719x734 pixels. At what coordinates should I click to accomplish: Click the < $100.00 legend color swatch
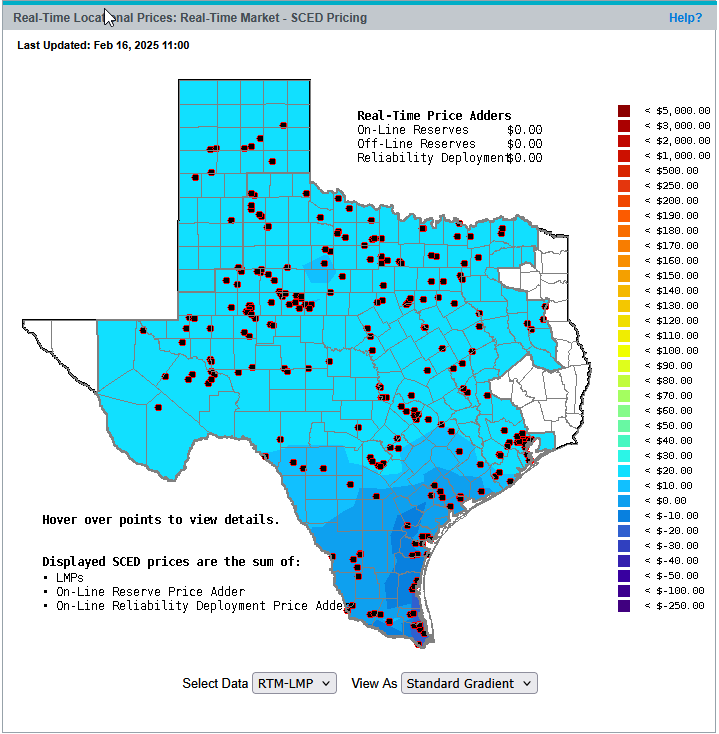coord(624,351)
